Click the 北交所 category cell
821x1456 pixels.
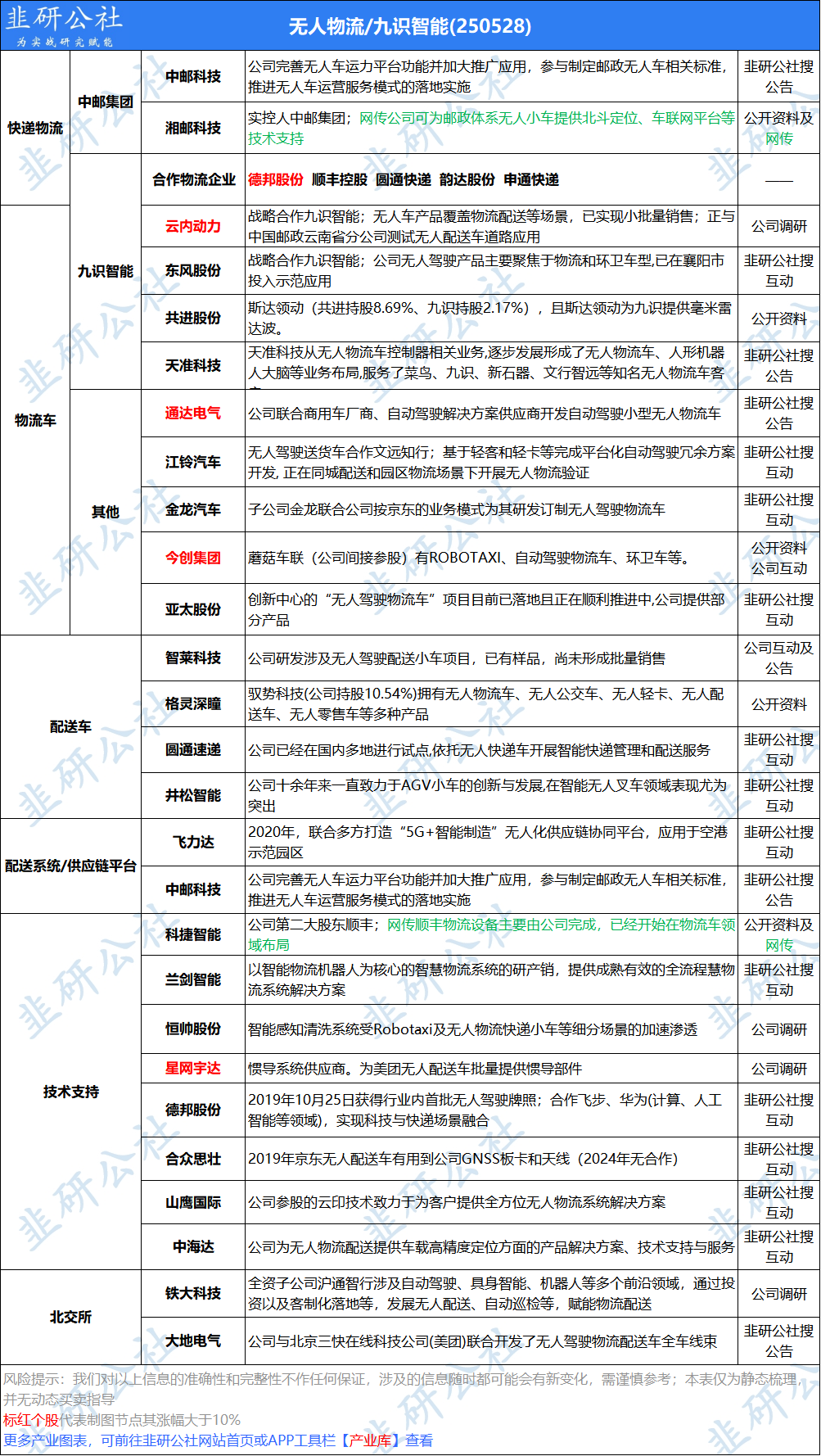[x=70, y=1317]
